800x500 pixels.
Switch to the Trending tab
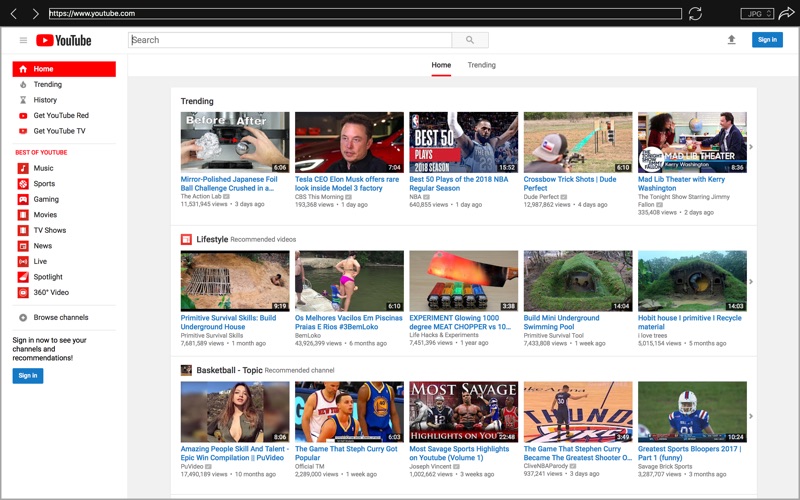481,65
